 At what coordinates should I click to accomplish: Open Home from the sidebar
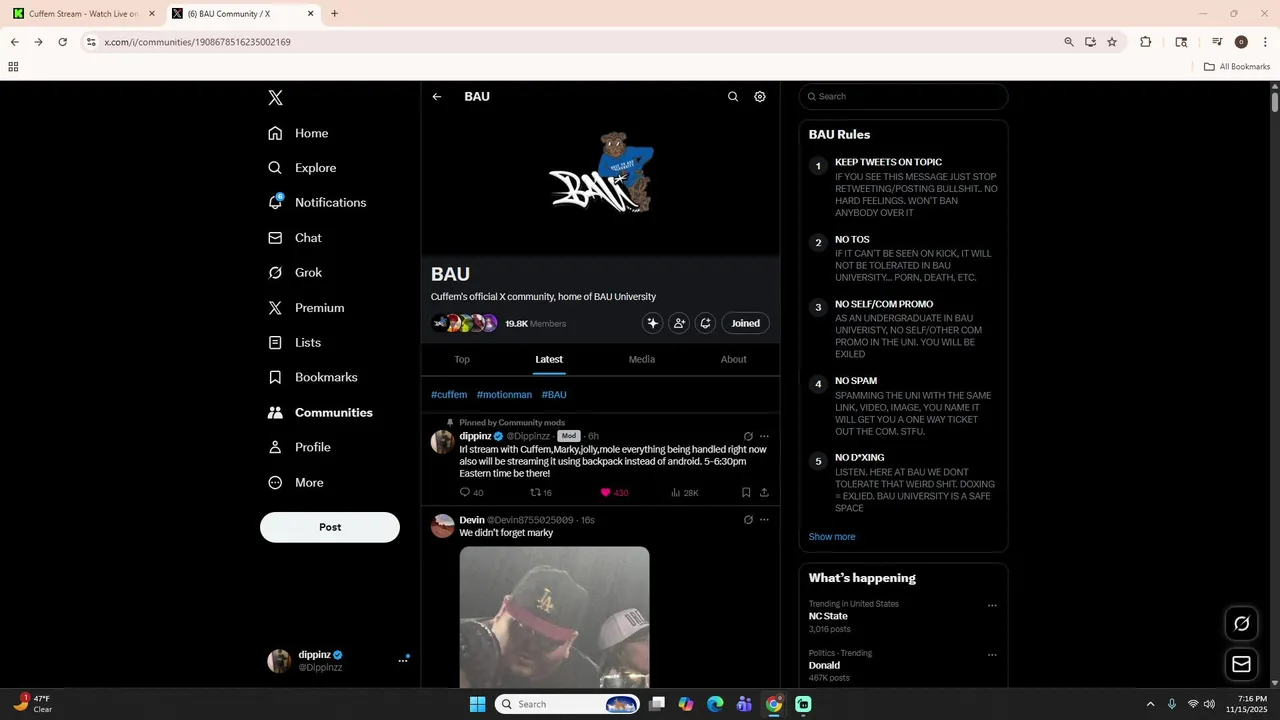298,133
